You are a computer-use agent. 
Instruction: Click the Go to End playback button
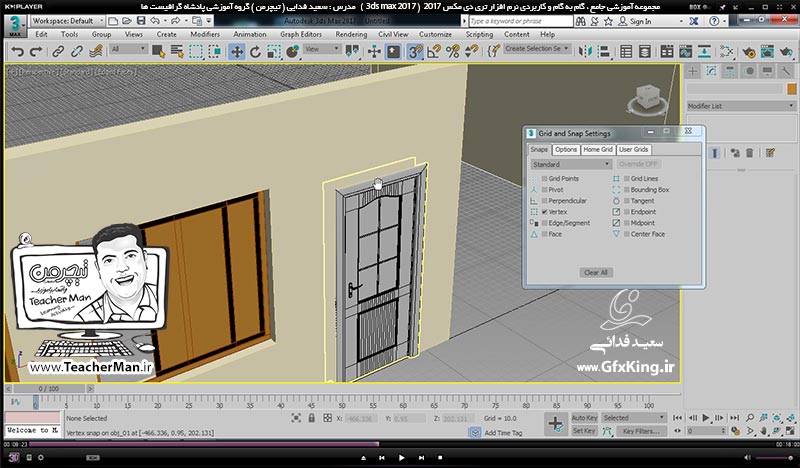click(734, 417)
